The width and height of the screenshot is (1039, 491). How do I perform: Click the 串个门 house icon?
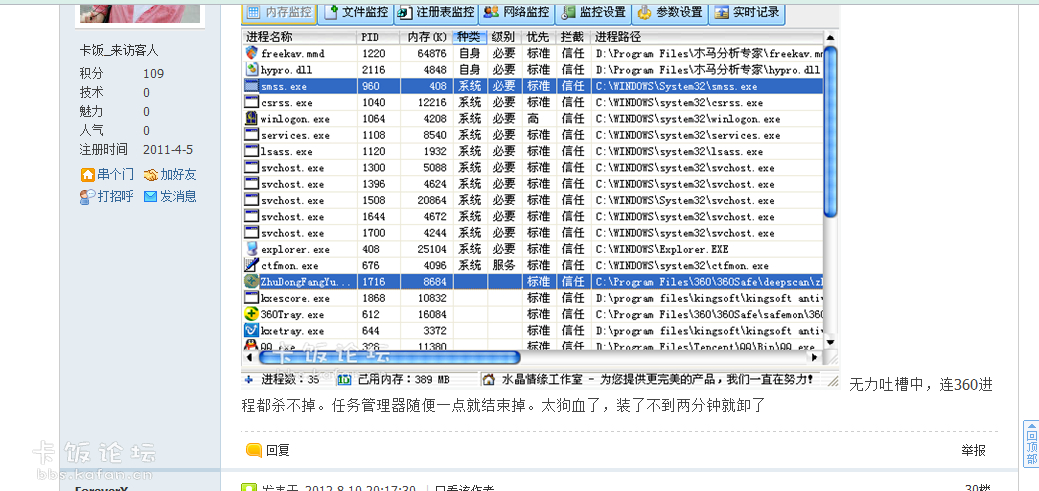tap(87, 175)
